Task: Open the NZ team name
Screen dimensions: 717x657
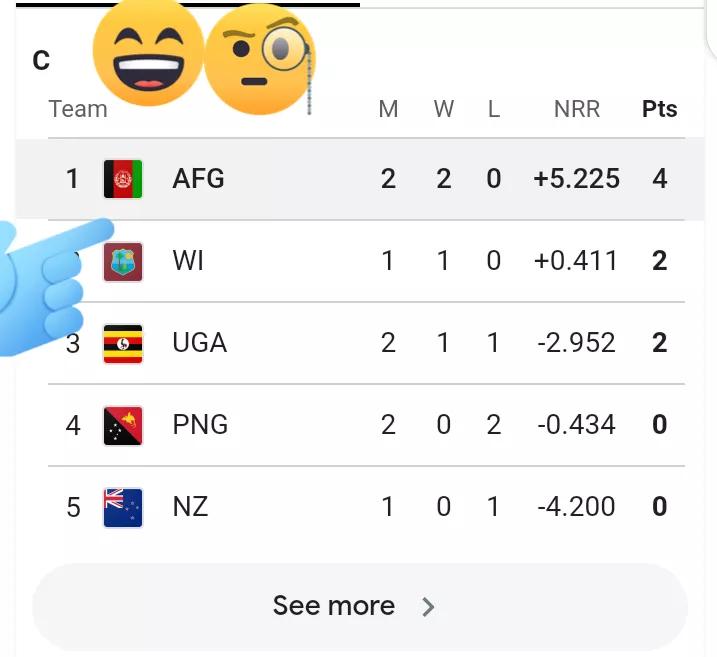Action: [x=190, y=507]
